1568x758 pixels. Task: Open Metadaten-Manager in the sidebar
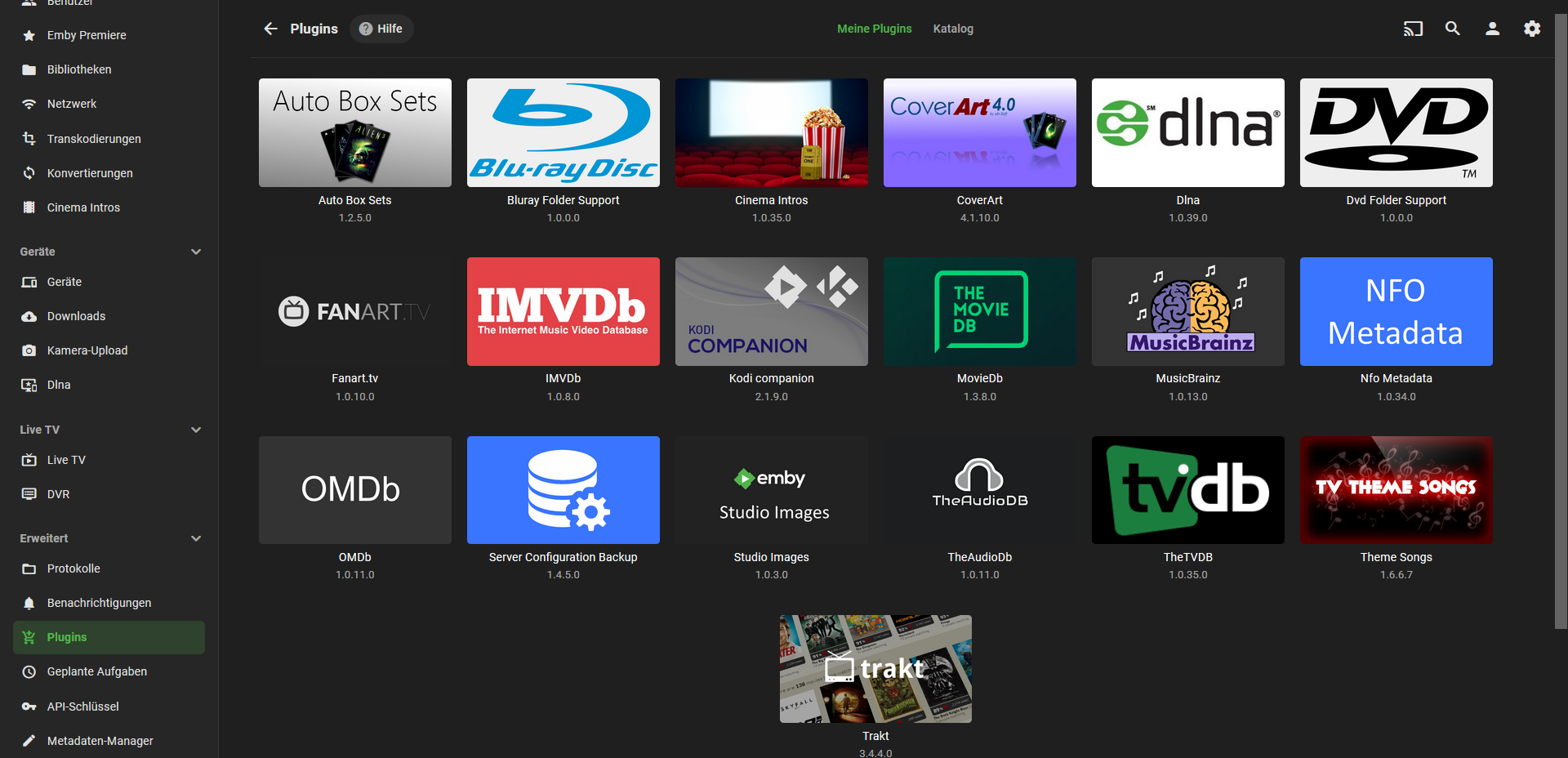pyautogui.click(x=109, y=741)
